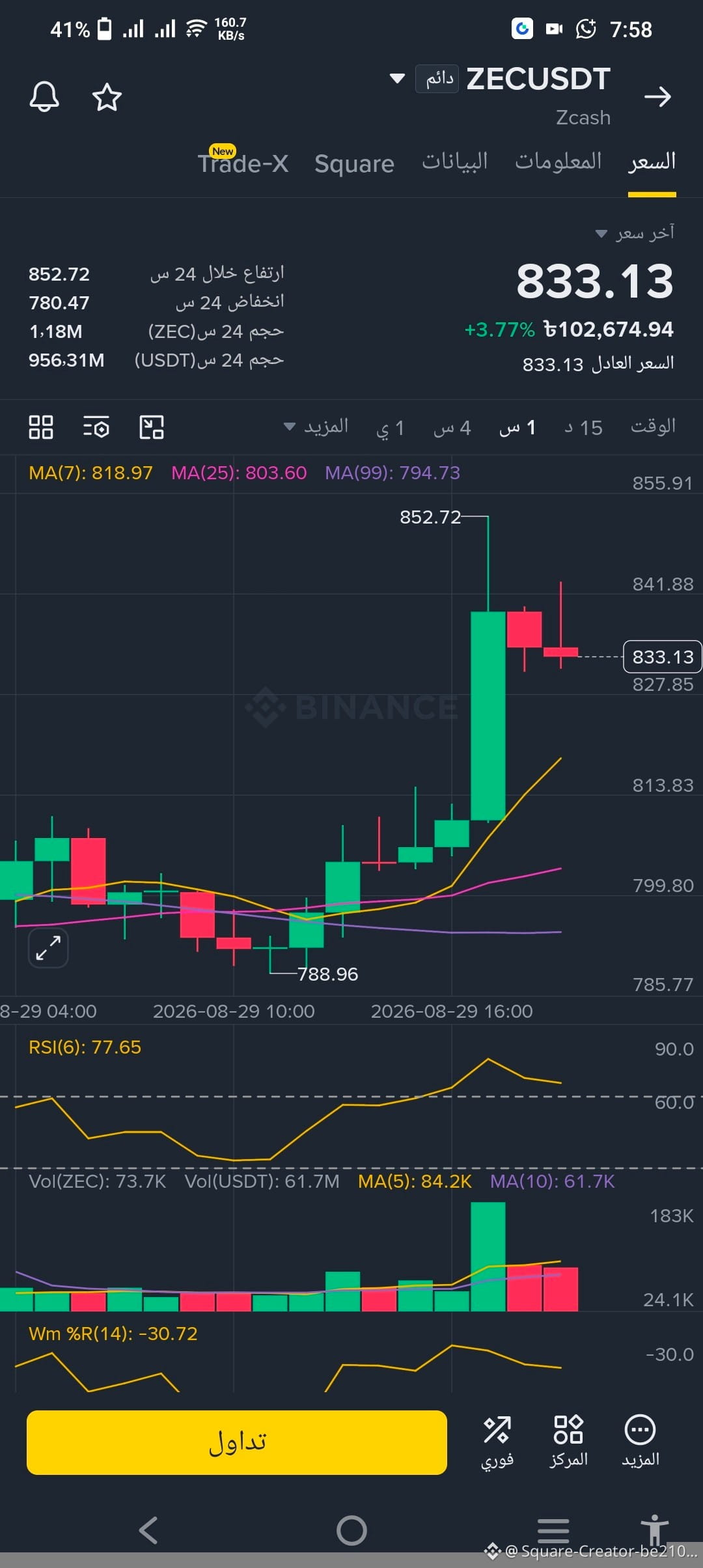Select the 1 ي daily timeframe
Image resolution: width=703 pixels, height=1568 pixels.
pyautogui.click(x=391, y=428)
